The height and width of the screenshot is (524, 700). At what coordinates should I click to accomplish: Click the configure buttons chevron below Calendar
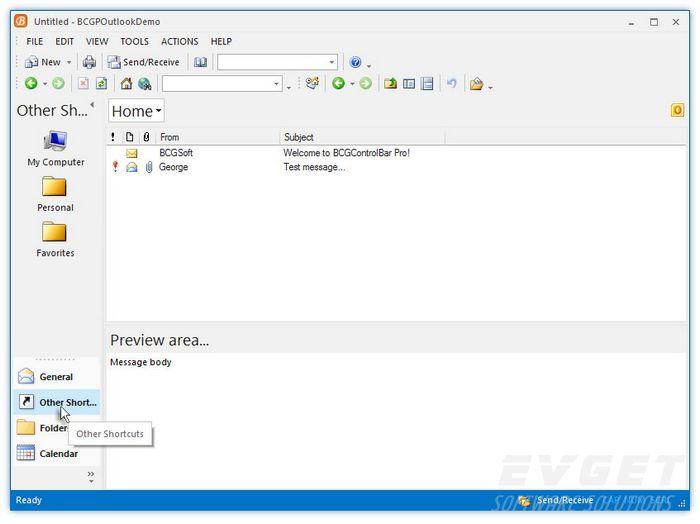[x=91, y=477]
